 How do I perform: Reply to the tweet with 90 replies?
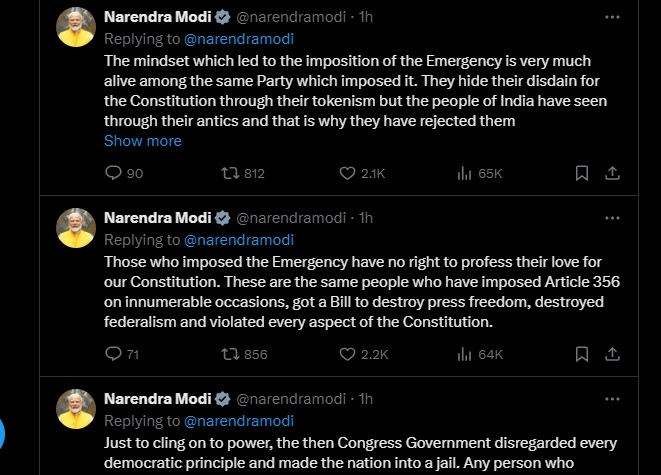point(113,173)
